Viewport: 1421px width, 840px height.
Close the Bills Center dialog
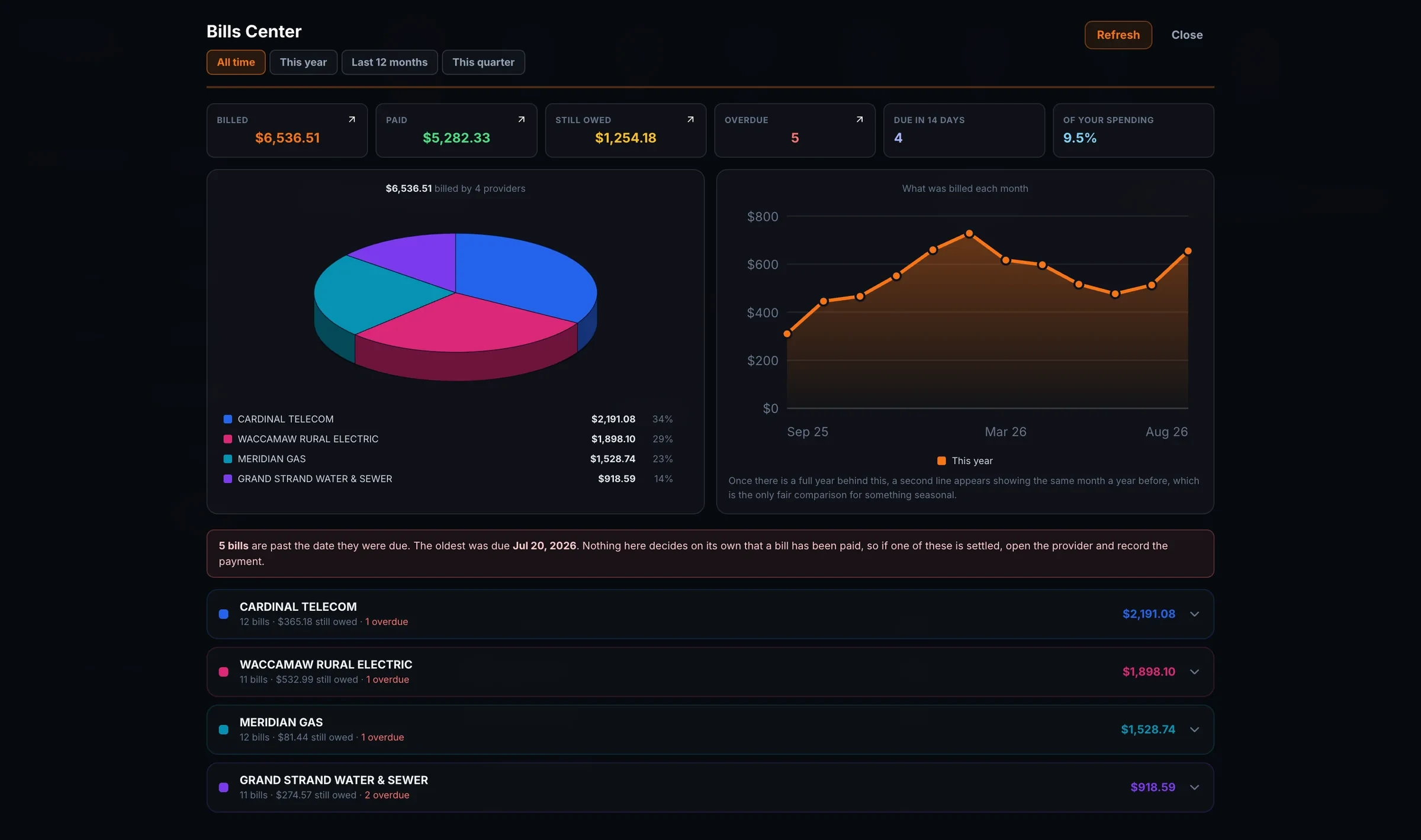[x=1187, y=35]
